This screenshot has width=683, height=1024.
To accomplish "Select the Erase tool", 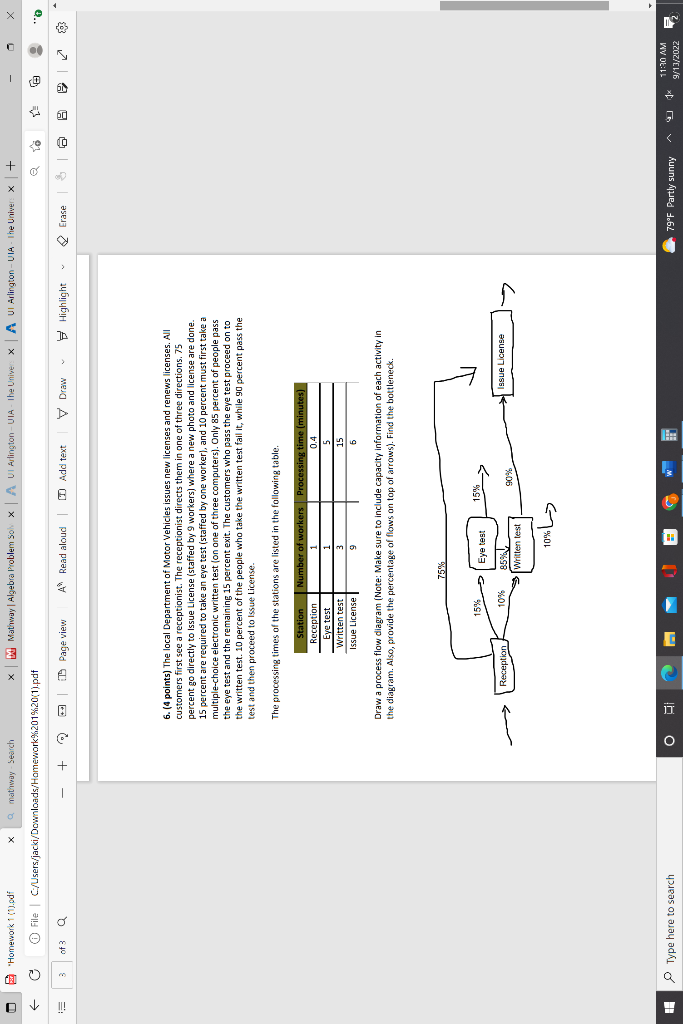I will (x=62, y=226).
